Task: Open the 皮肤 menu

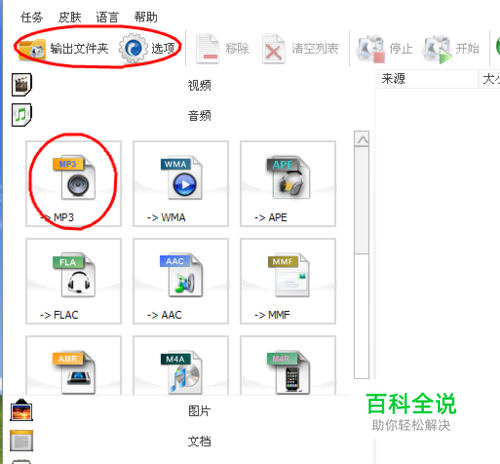Action: [x=70, y=17]
